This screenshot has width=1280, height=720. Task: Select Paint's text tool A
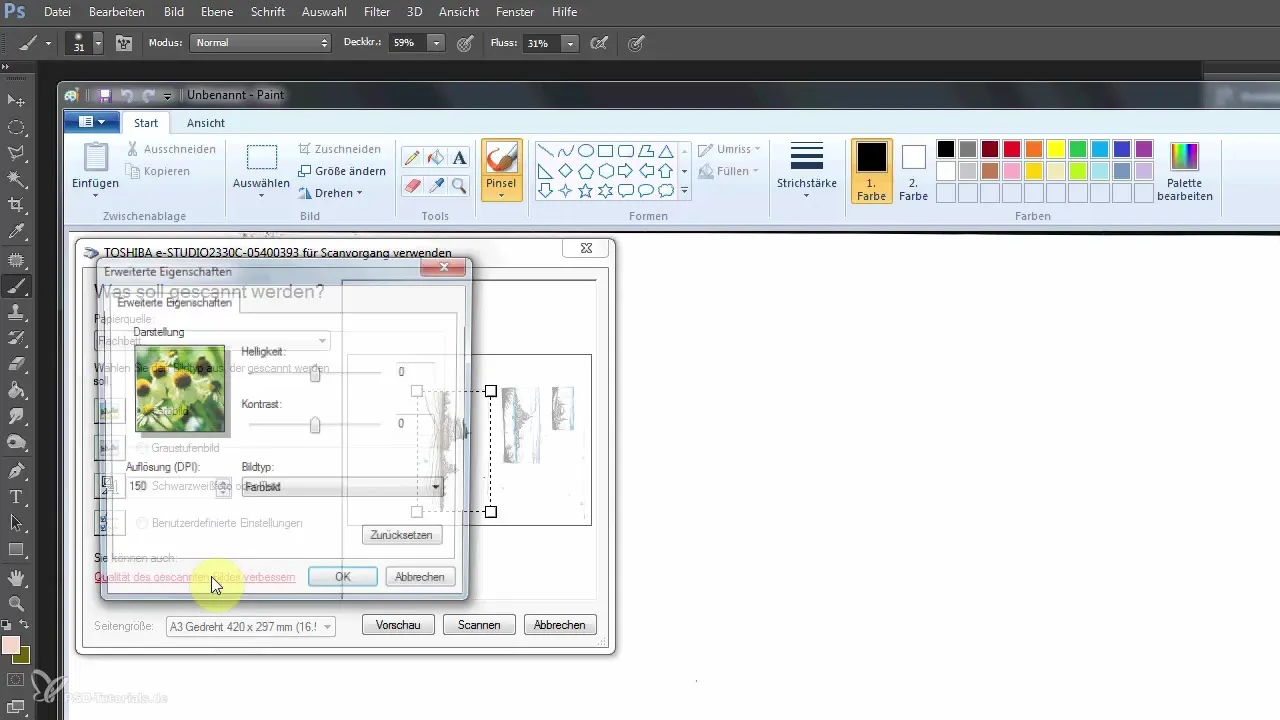pyautogui.click(x=459, y=158)
